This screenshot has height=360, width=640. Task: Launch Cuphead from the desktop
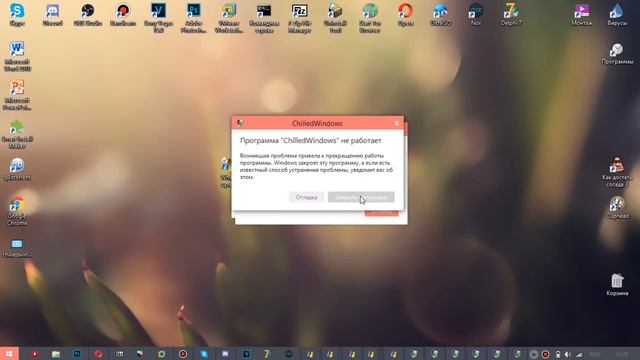tap(617, 207)
